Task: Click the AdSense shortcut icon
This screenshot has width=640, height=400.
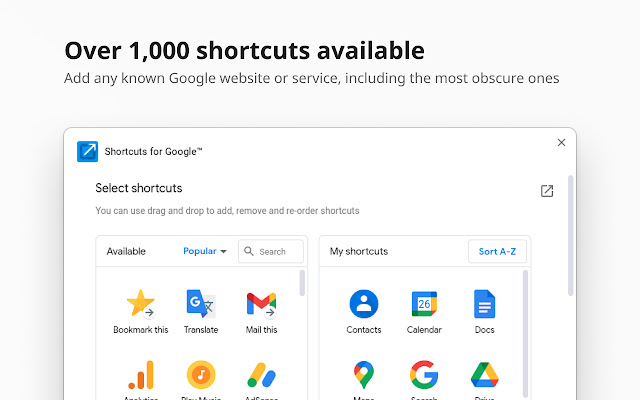Action: pos(261,375)
